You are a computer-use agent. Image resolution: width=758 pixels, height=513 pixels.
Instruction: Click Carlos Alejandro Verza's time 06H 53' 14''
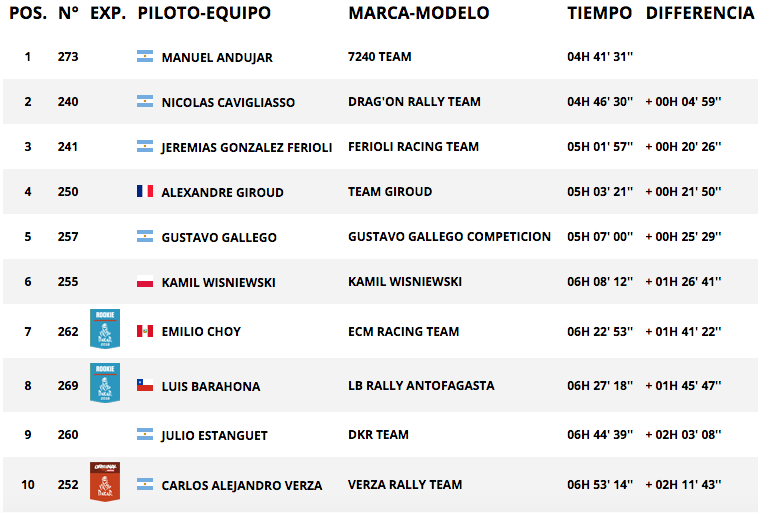tap(600, 485)
